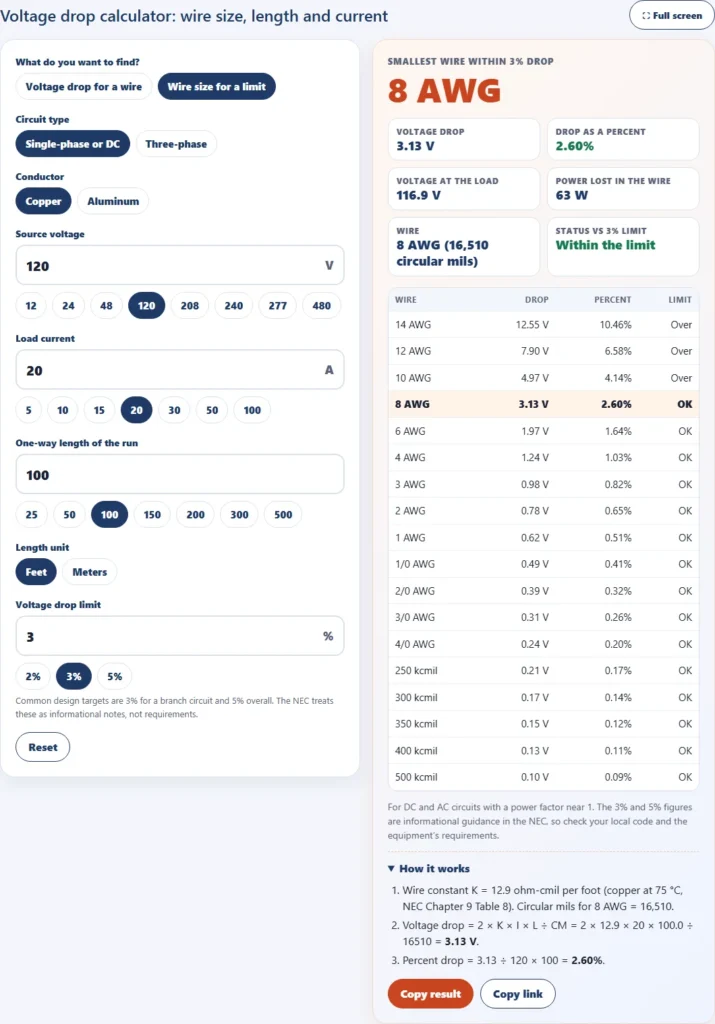This screenshot has width=715, height=1024.
Task: Click the 14 AWG table row
Action: click(x=543, y=325)
